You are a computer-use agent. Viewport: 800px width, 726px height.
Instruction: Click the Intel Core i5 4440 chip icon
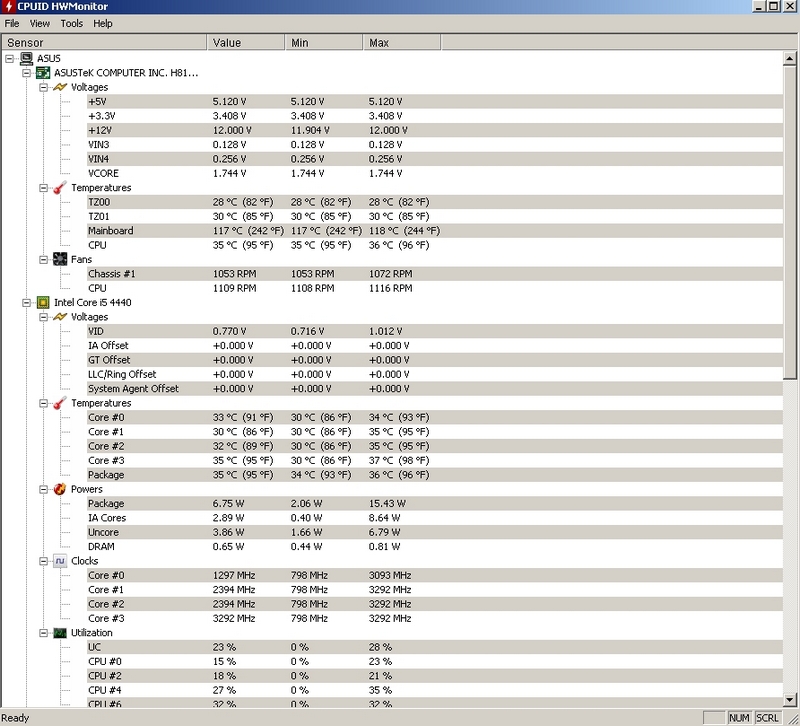43,303
